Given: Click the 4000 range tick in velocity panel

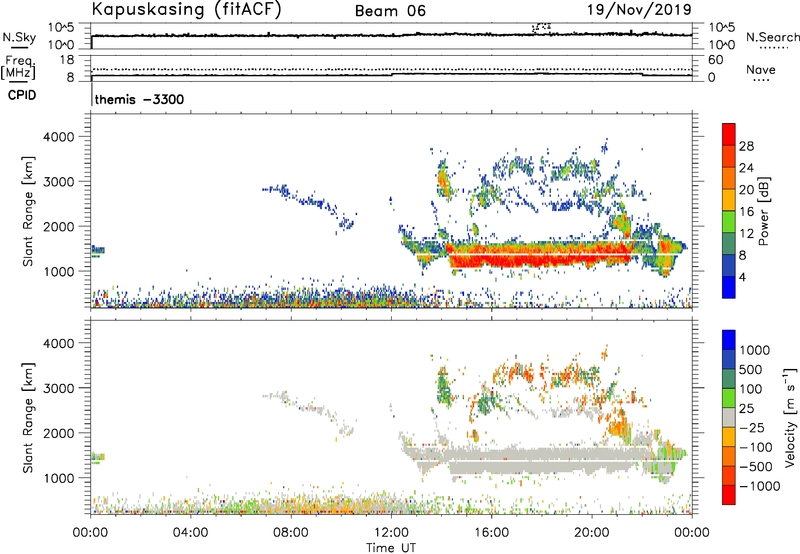Looking at the screenshot, I should (59, 343).
